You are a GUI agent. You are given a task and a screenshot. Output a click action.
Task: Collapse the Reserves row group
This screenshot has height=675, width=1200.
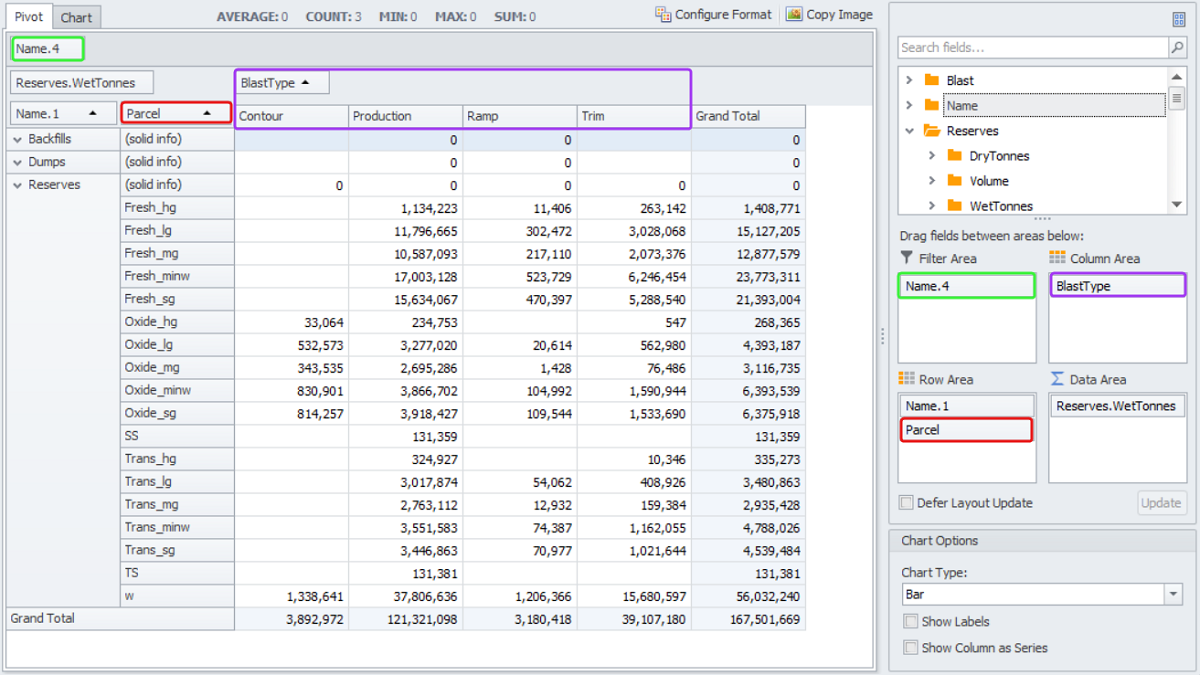click(x=17, y=185)
